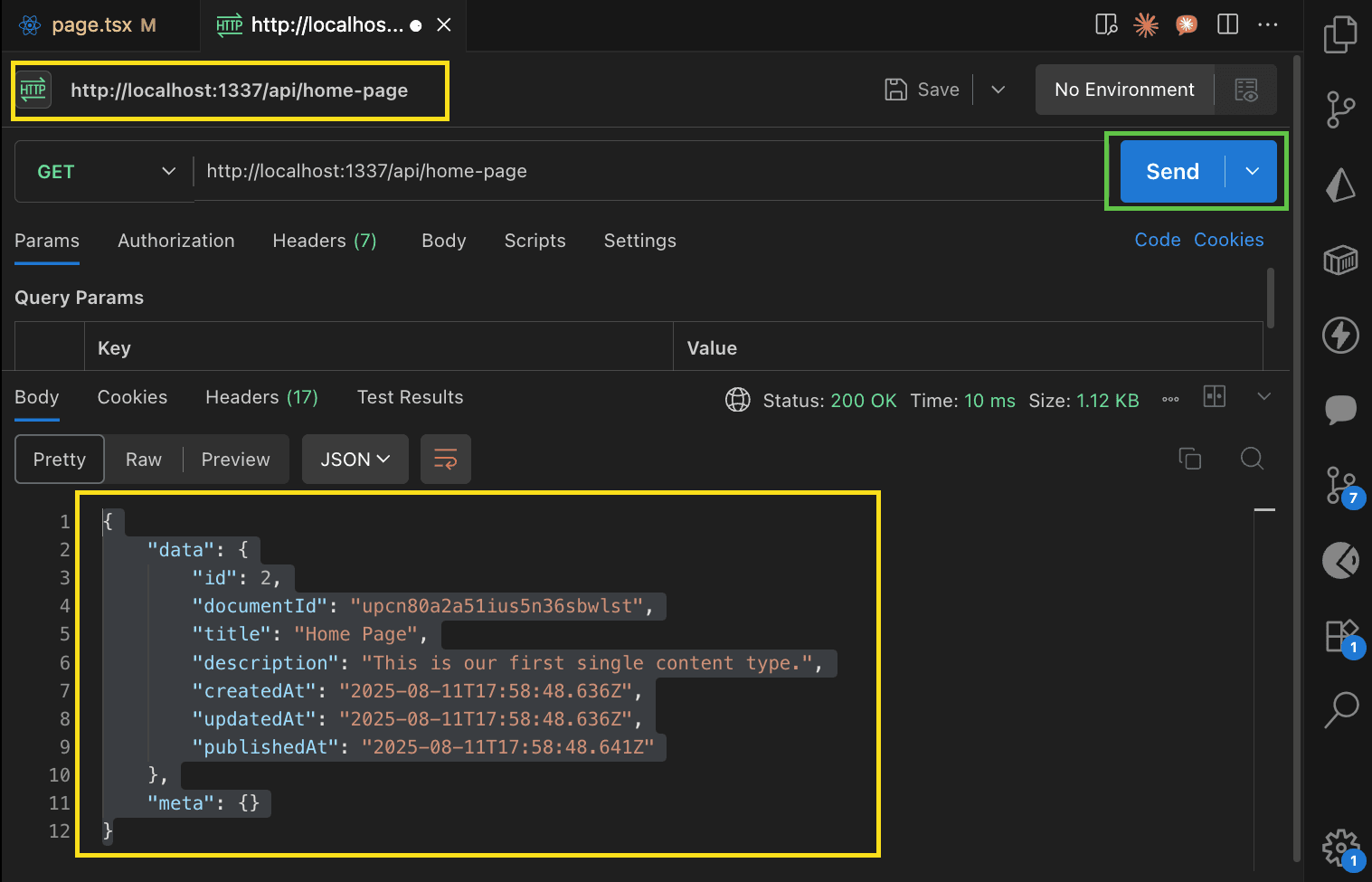The height and width of the screenshot is (882, 1372).
Task: Open the JSON format dropdown
Action: pyautogui.click(x=355, y=460)
